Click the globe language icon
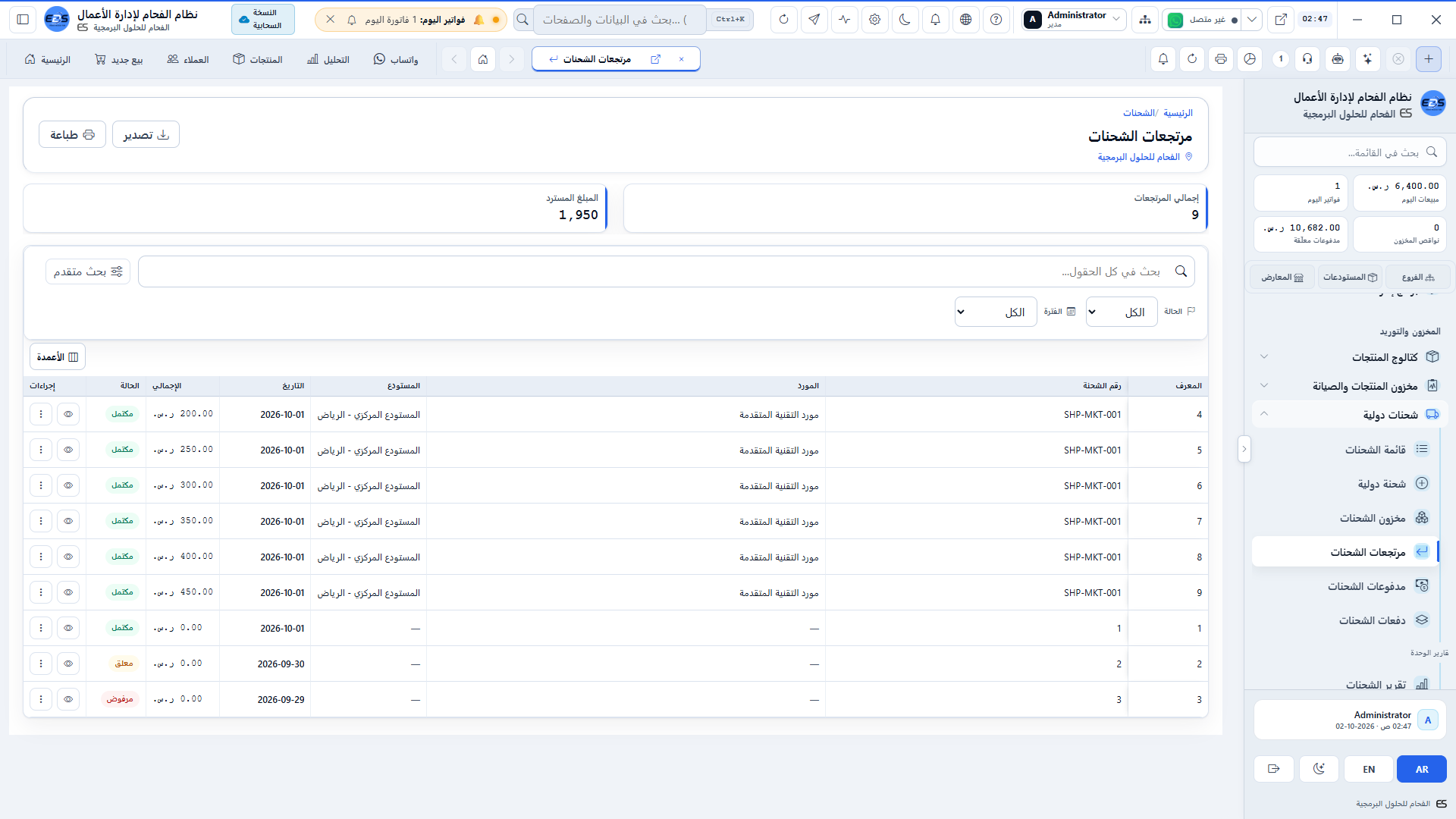The image size is (1456, 819). click(x=966, y=20)
